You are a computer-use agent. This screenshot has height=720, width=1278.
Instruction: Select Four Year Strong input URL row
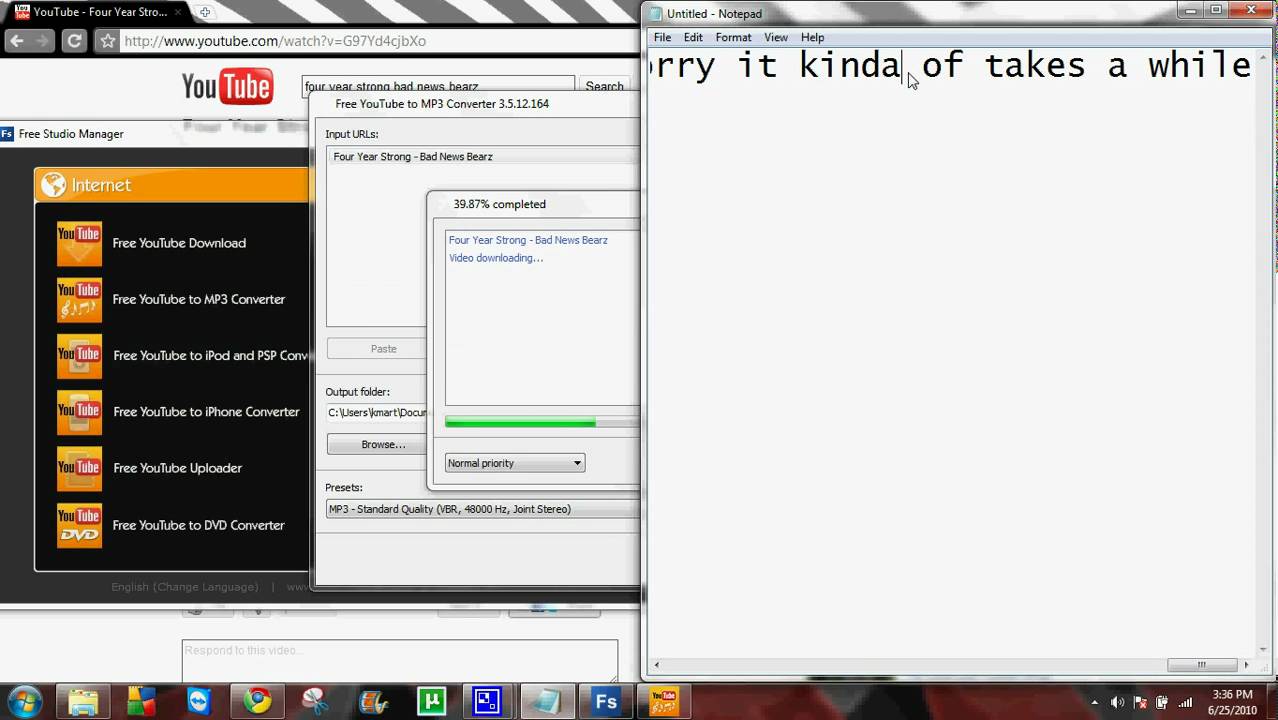coord(483,157)
